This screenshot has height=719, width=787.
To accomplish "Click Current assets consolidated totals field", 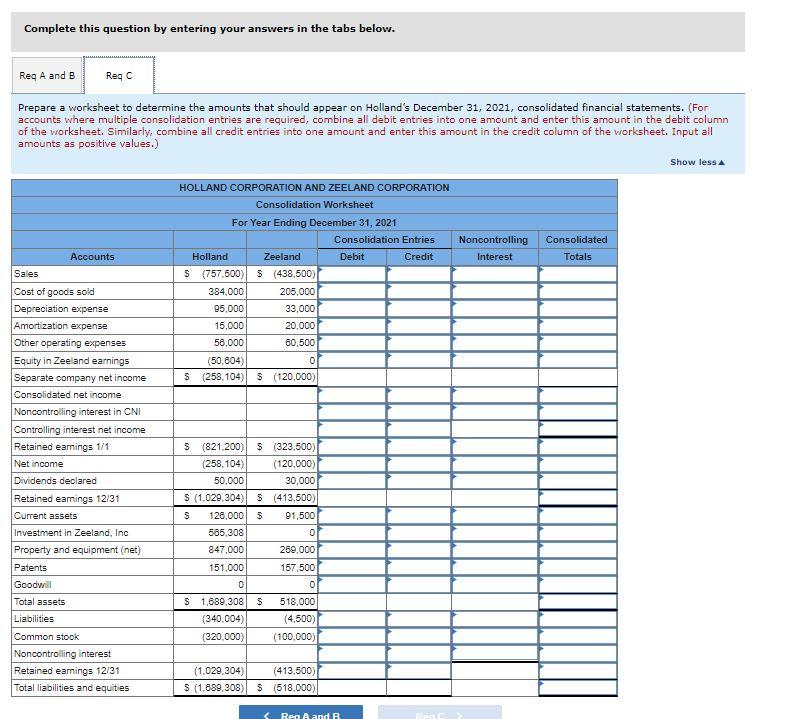I will tap(578, 516).
